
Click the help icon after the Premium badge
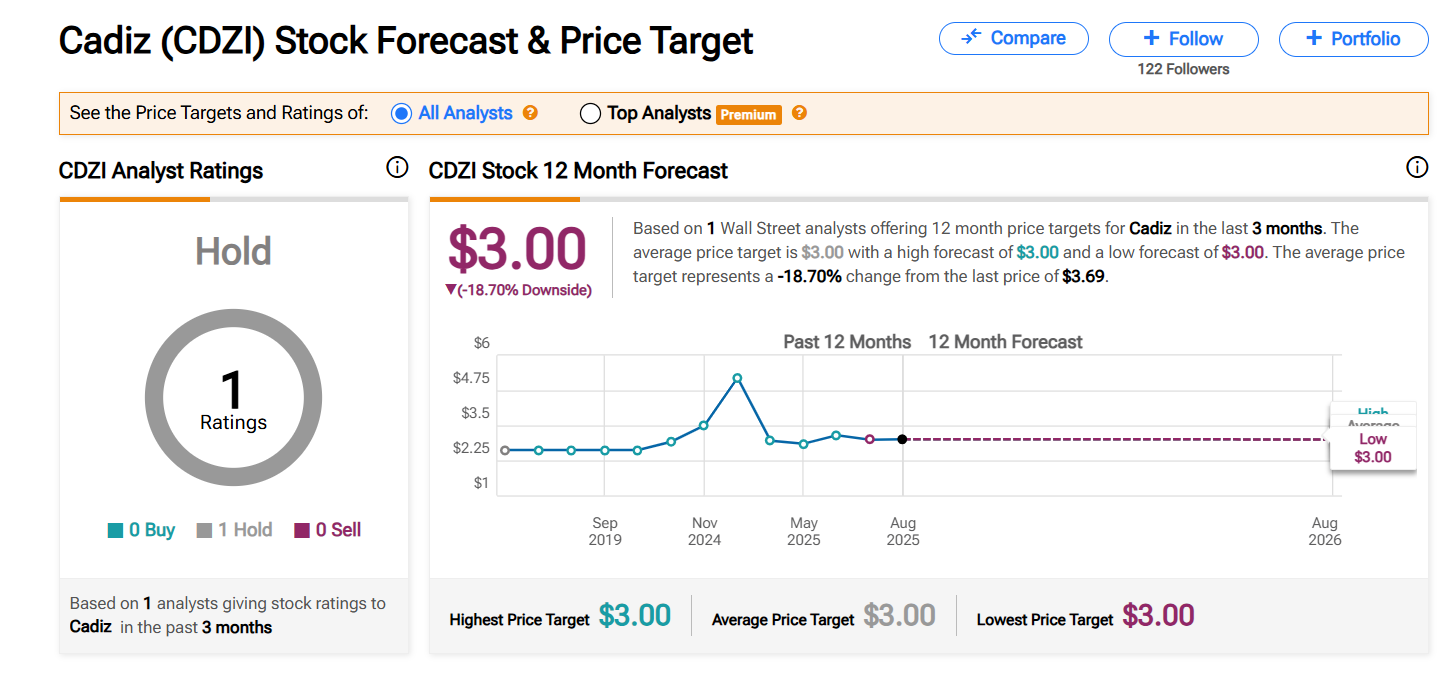pos(799,113)
